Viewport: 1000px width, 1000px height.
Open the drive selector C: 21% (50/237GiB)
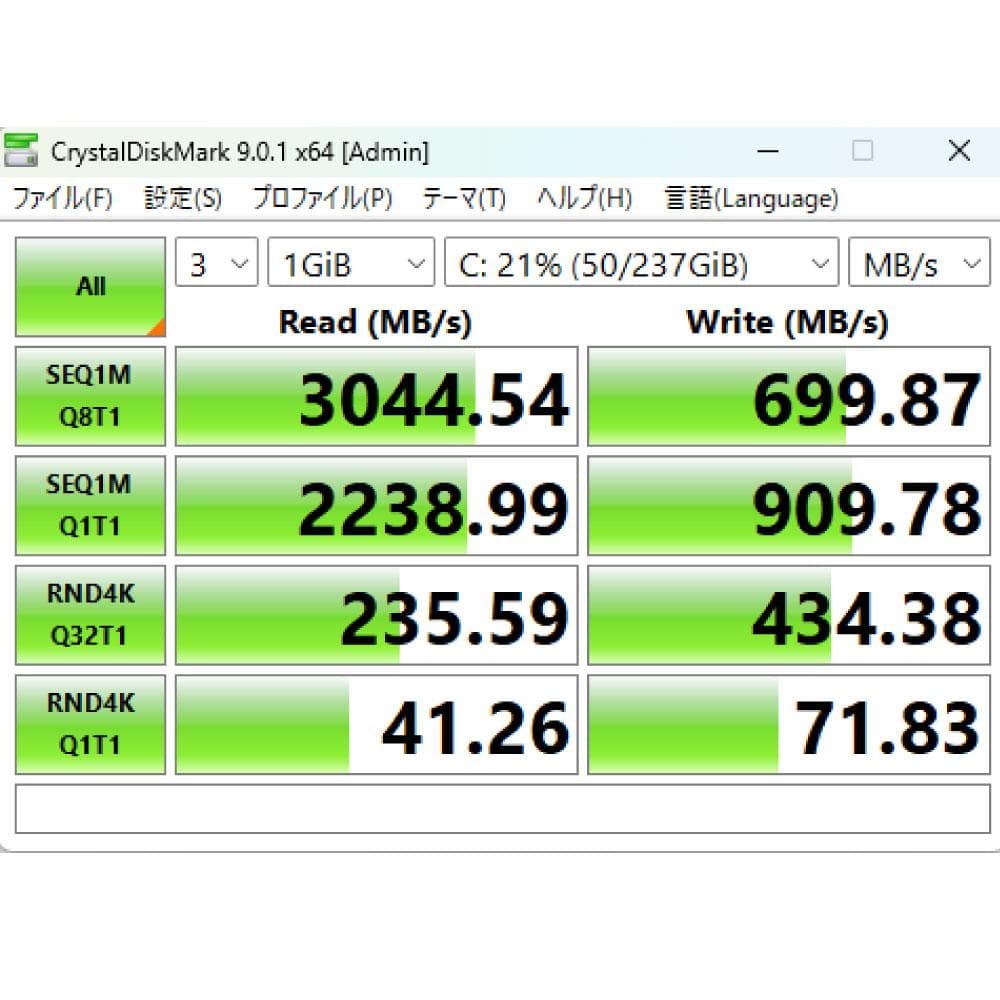click(x=641, y=262)
